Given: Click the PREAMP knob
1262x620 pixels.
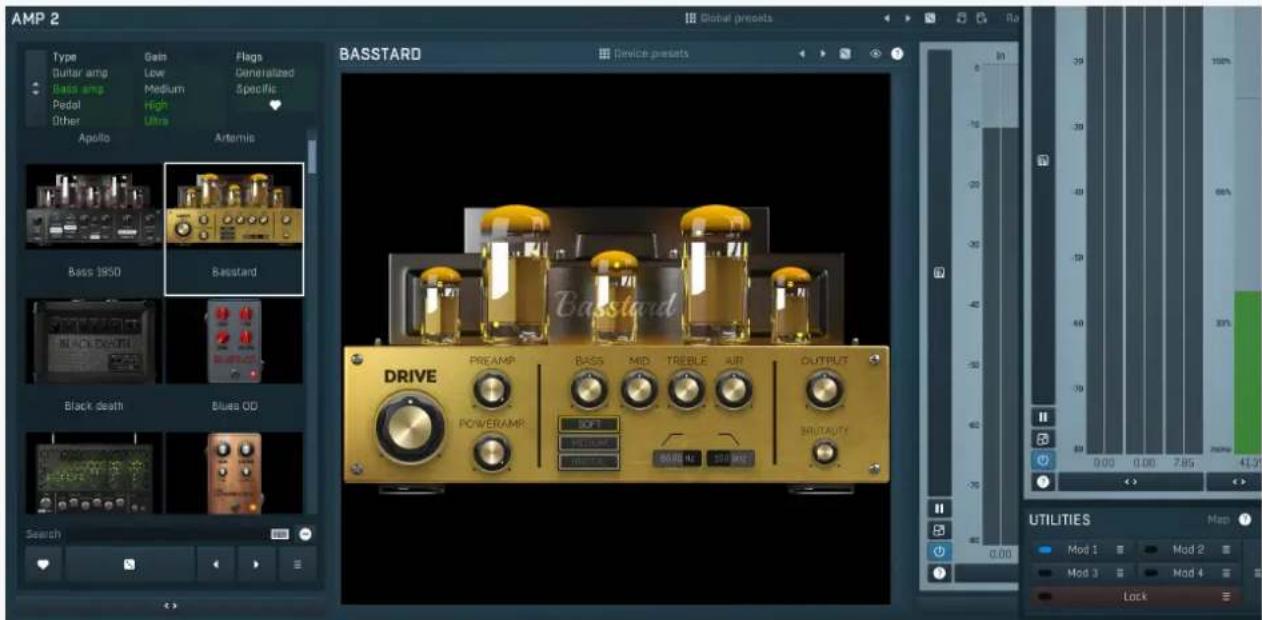Looking at the screenshot, I should 490,389.
